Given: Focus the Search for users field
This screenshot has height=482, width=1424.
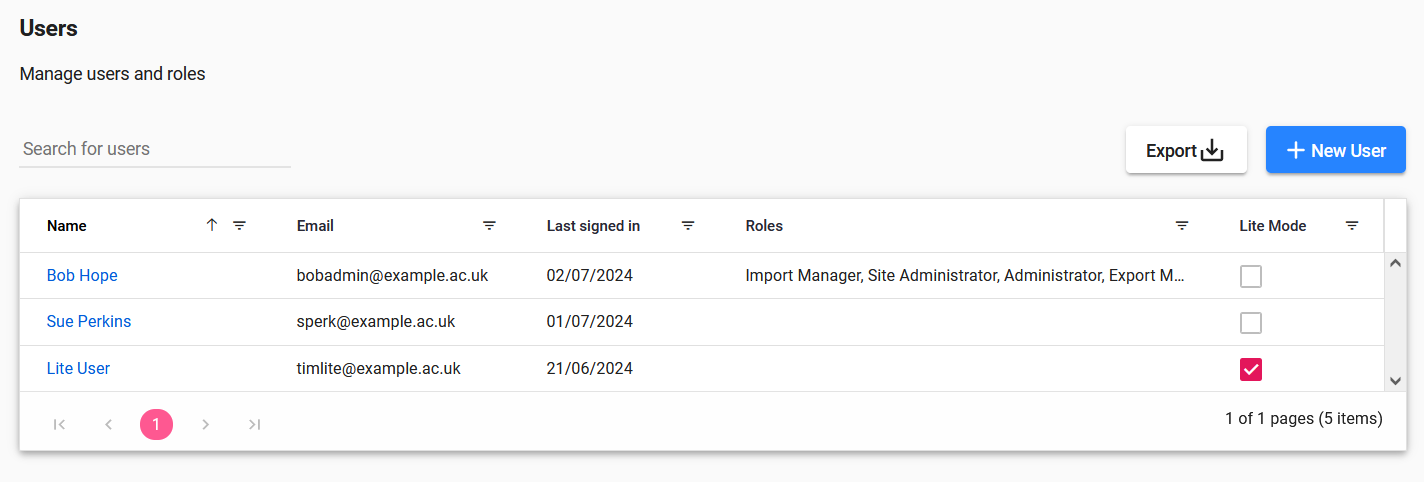Looking at the screenshot, I should (155, 149).
